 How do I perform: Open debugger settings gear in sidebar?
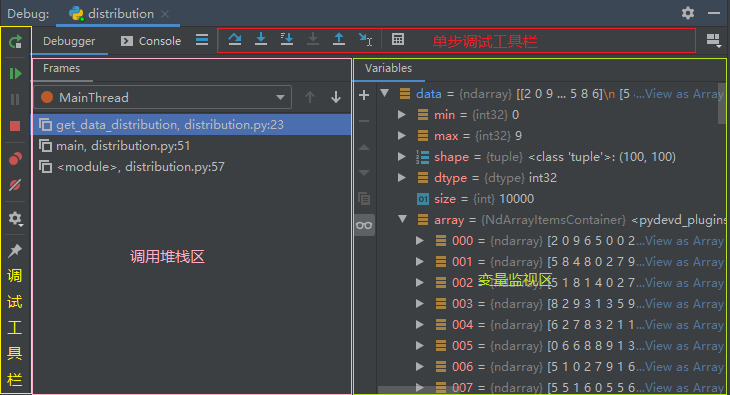pos(15,218)
